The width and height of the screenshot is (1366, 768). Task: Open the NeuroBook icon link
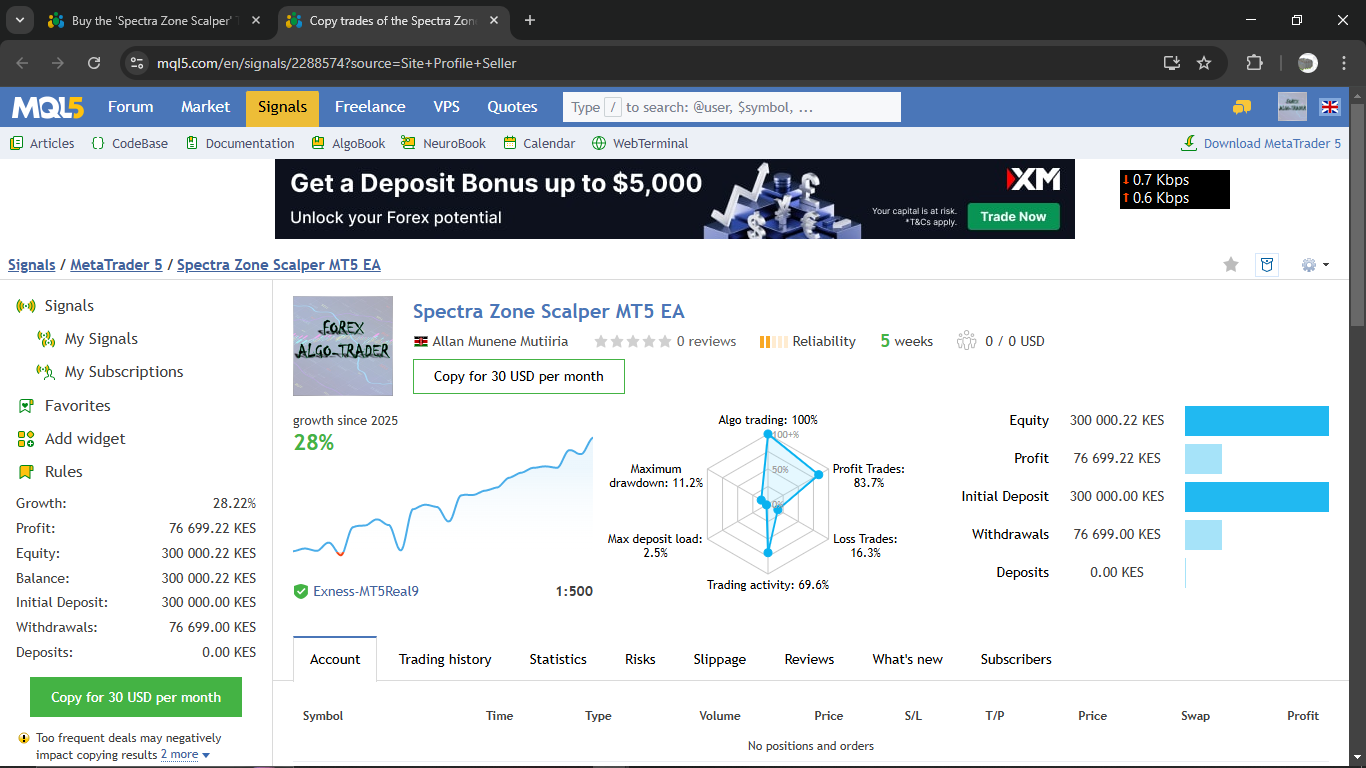point(408,143)
